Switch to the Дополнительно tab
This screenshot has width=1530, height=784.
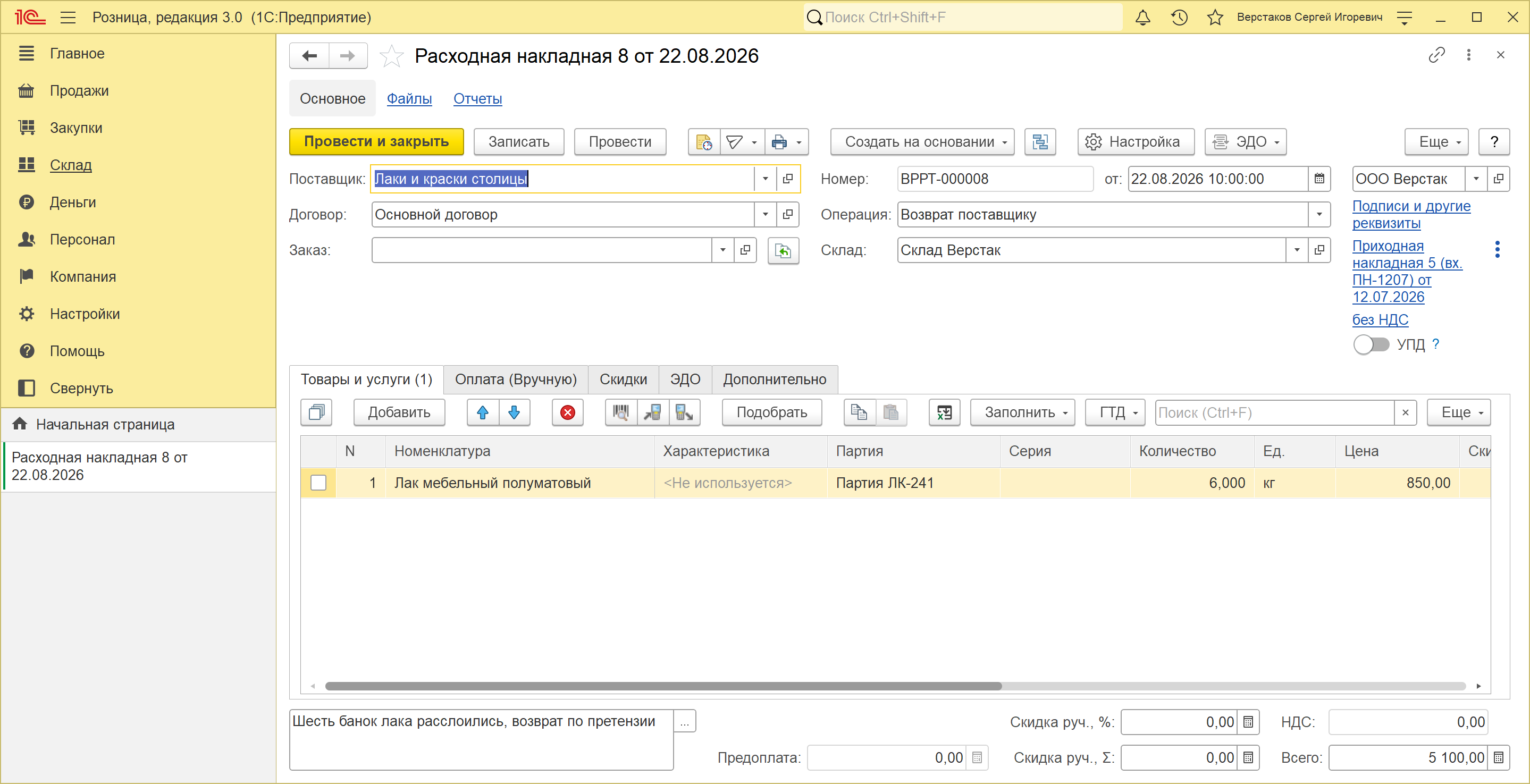tap(775, 380)
